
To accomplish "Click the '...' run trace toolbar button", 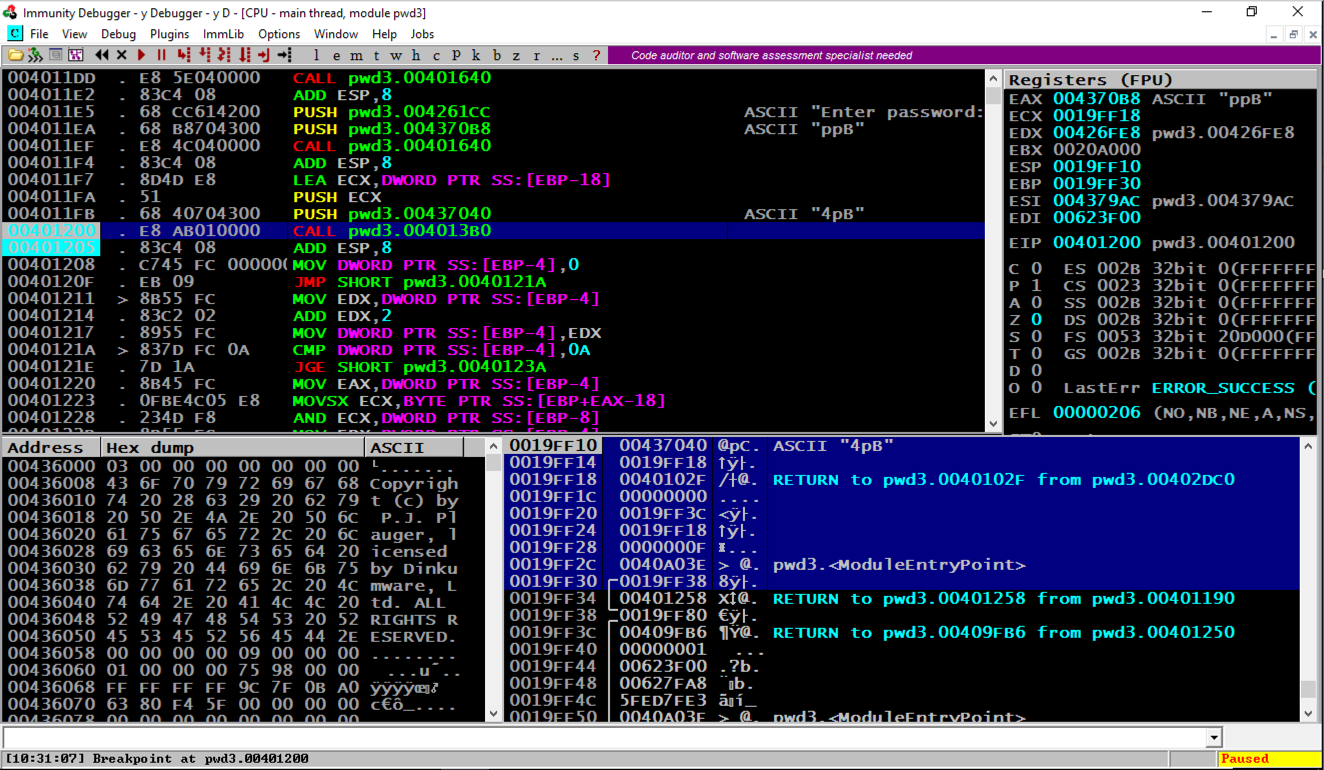I will 557,55.
